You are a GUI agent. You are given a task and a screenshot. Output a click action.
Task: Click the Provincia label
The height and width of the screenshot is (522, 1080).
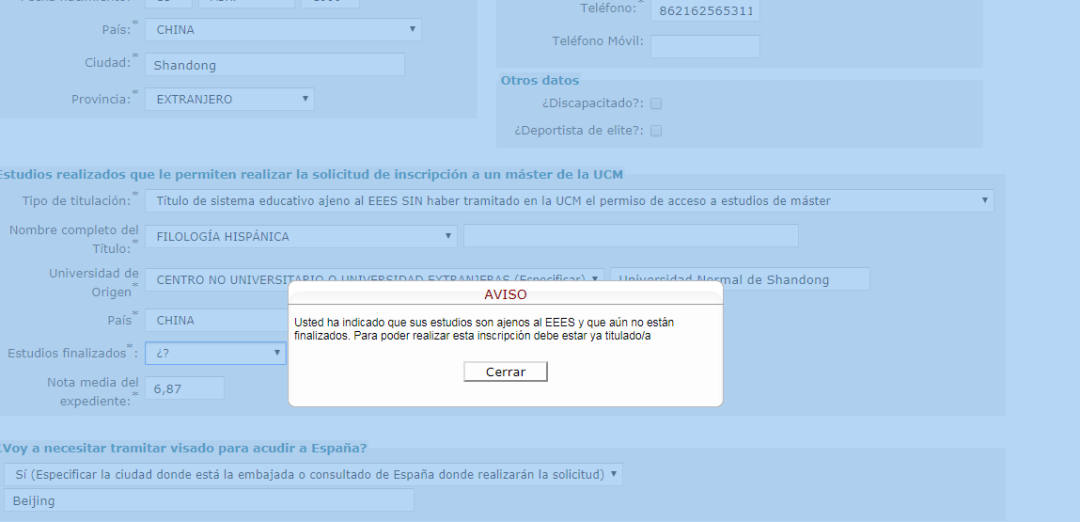[x=104, y=99]
